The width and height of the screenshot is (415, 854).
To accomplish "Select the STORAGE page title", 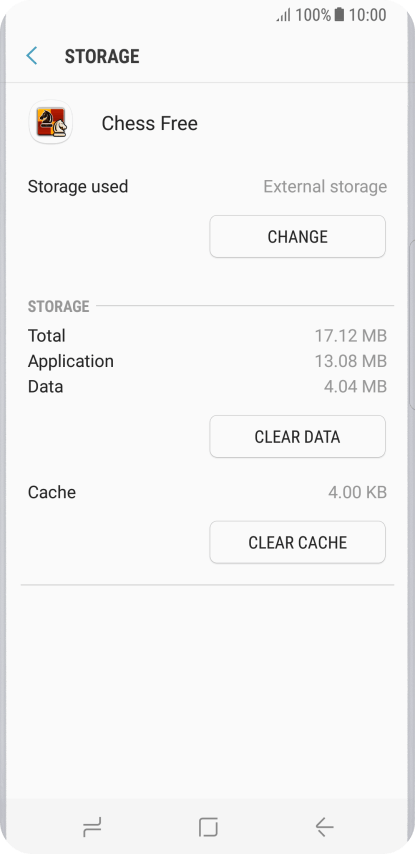I will coord(102,56).
